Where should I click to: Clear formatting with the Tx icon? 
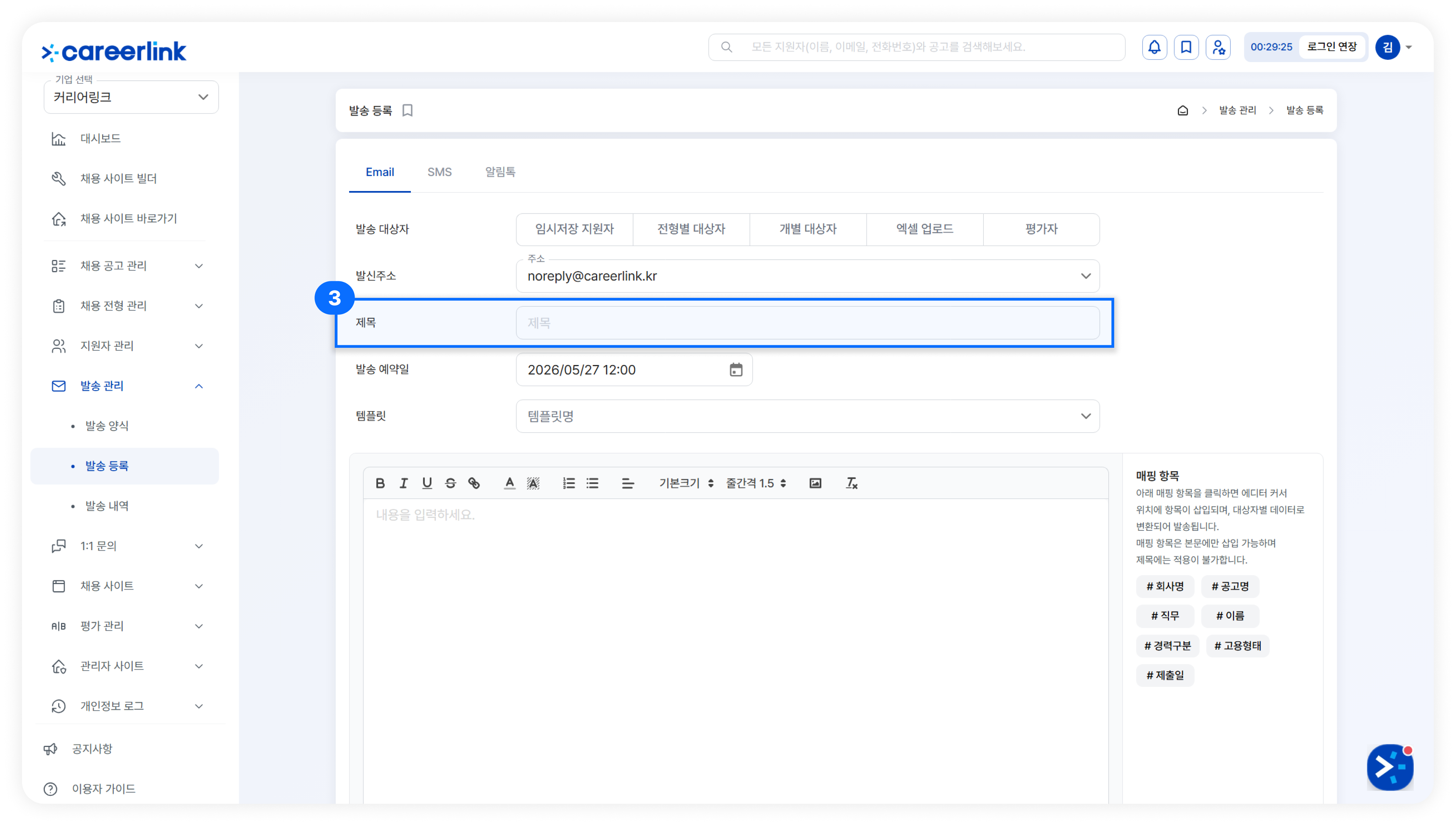pos(851,483)
